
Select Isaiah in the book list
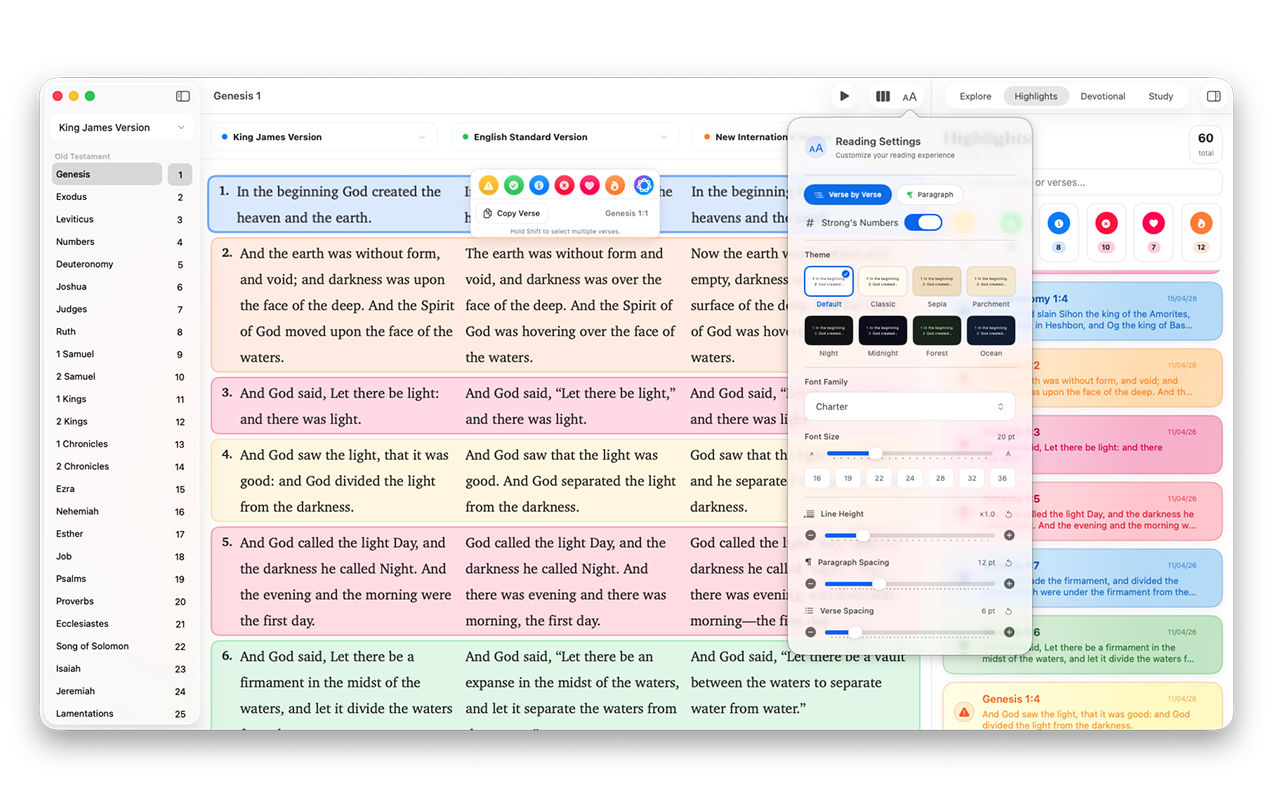107,669
